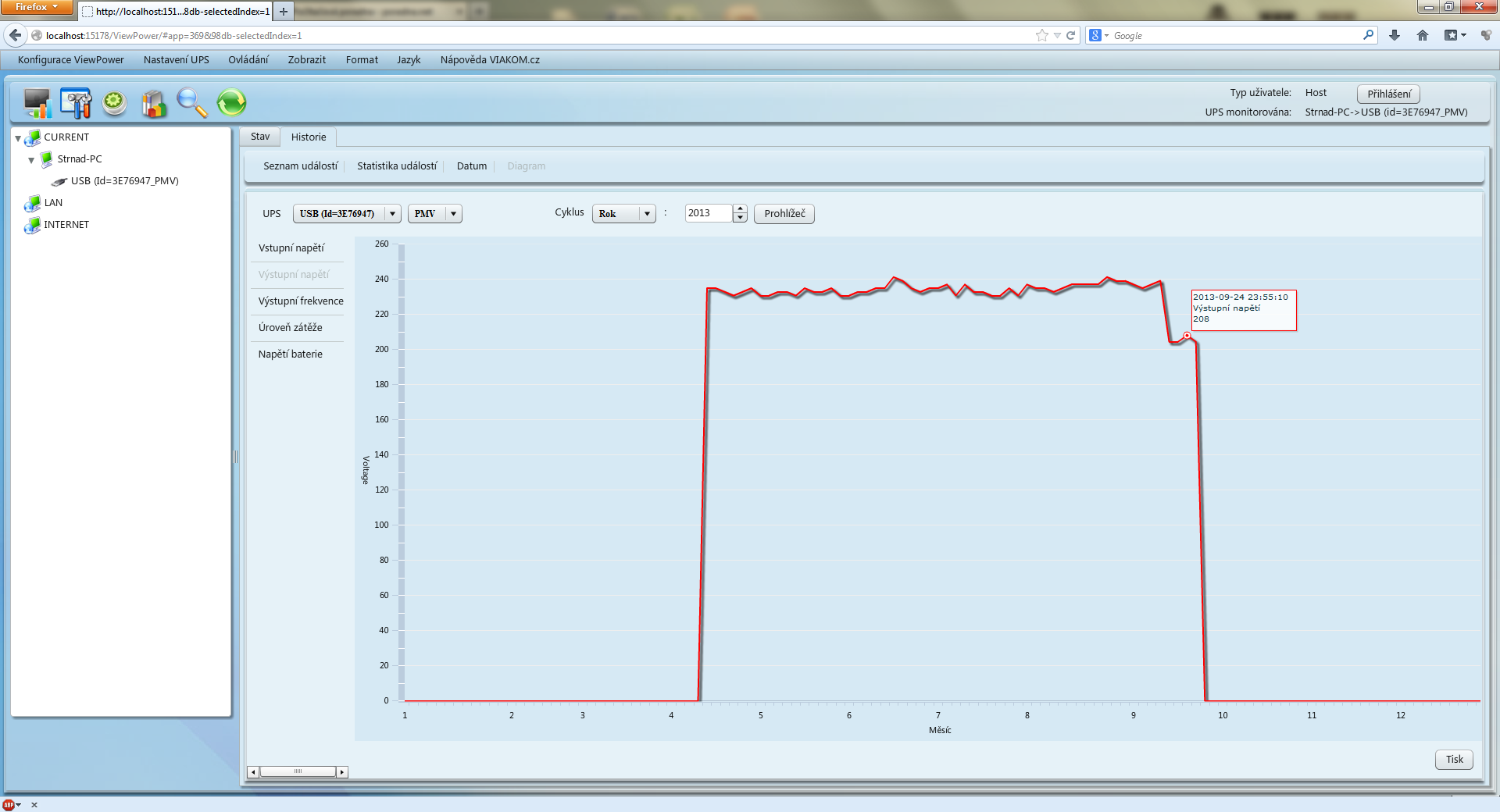This screenshot has height=812, width=1500.
Task: Open the Ovládání menu
Action: 248,60
